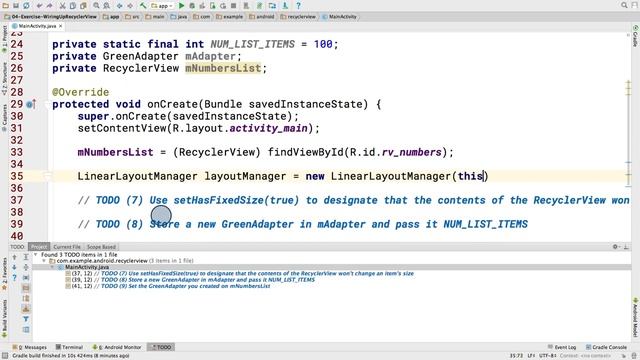Screen dimensions: 640x360
Task: Open the Captures tool window side tab
Action: [4, 118]
